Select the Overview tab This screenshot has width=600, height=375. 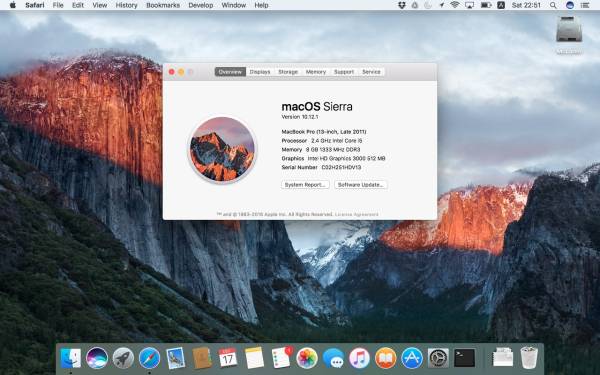click(x=230, y=72)
